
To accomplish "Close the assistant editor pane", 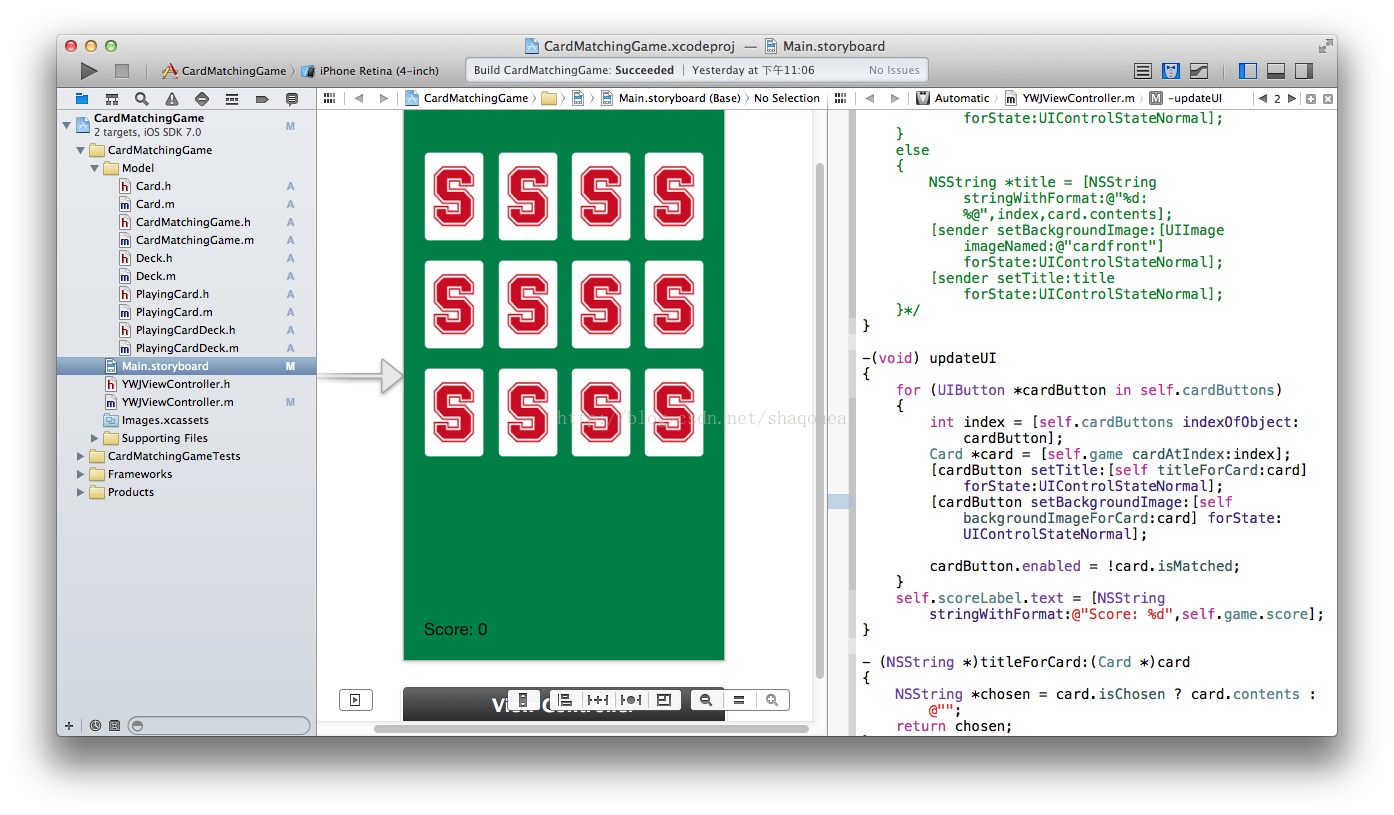I will tap(1327, 99).
